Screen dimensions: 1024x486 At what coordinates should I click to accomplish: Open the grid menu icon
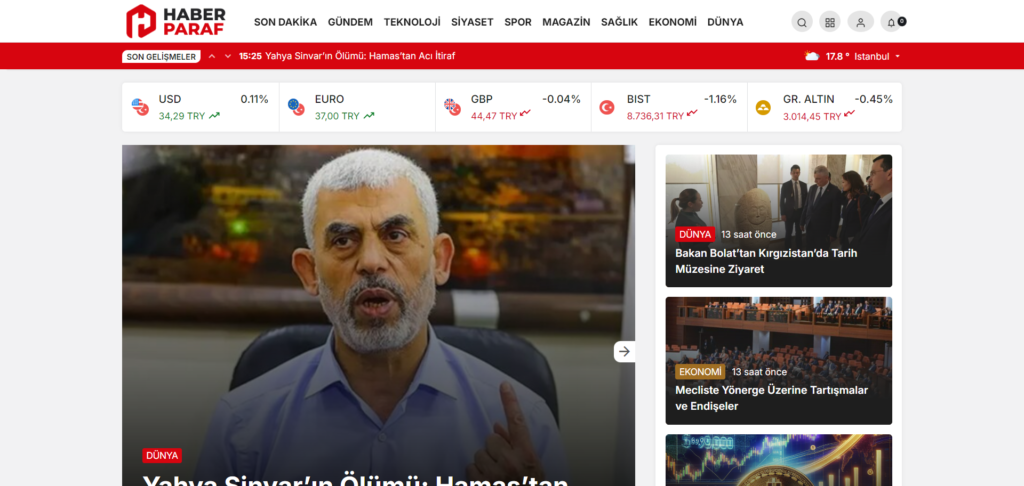(829, 22)
